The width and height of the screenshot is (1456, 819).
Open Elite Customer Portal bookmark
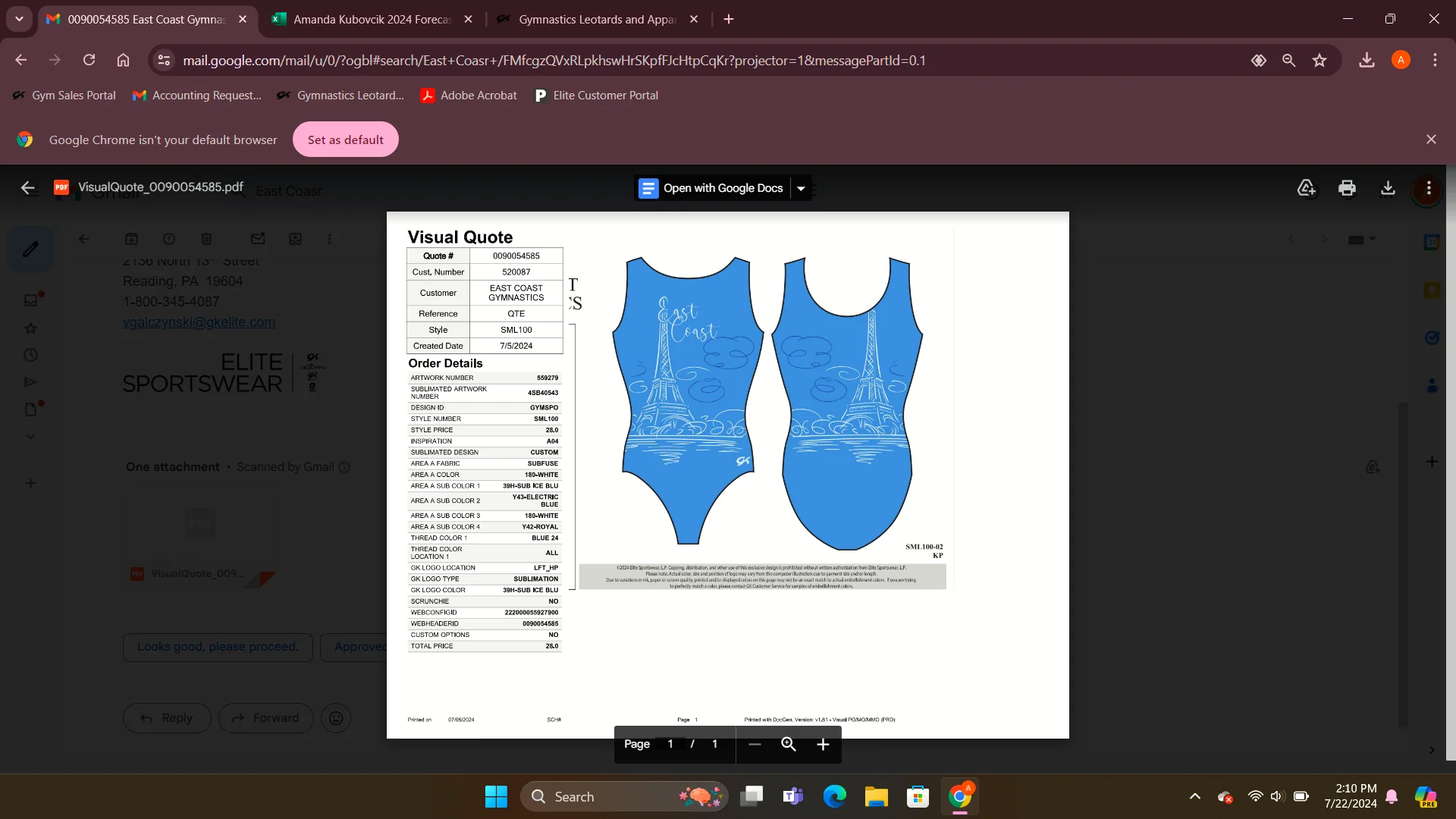596,96
